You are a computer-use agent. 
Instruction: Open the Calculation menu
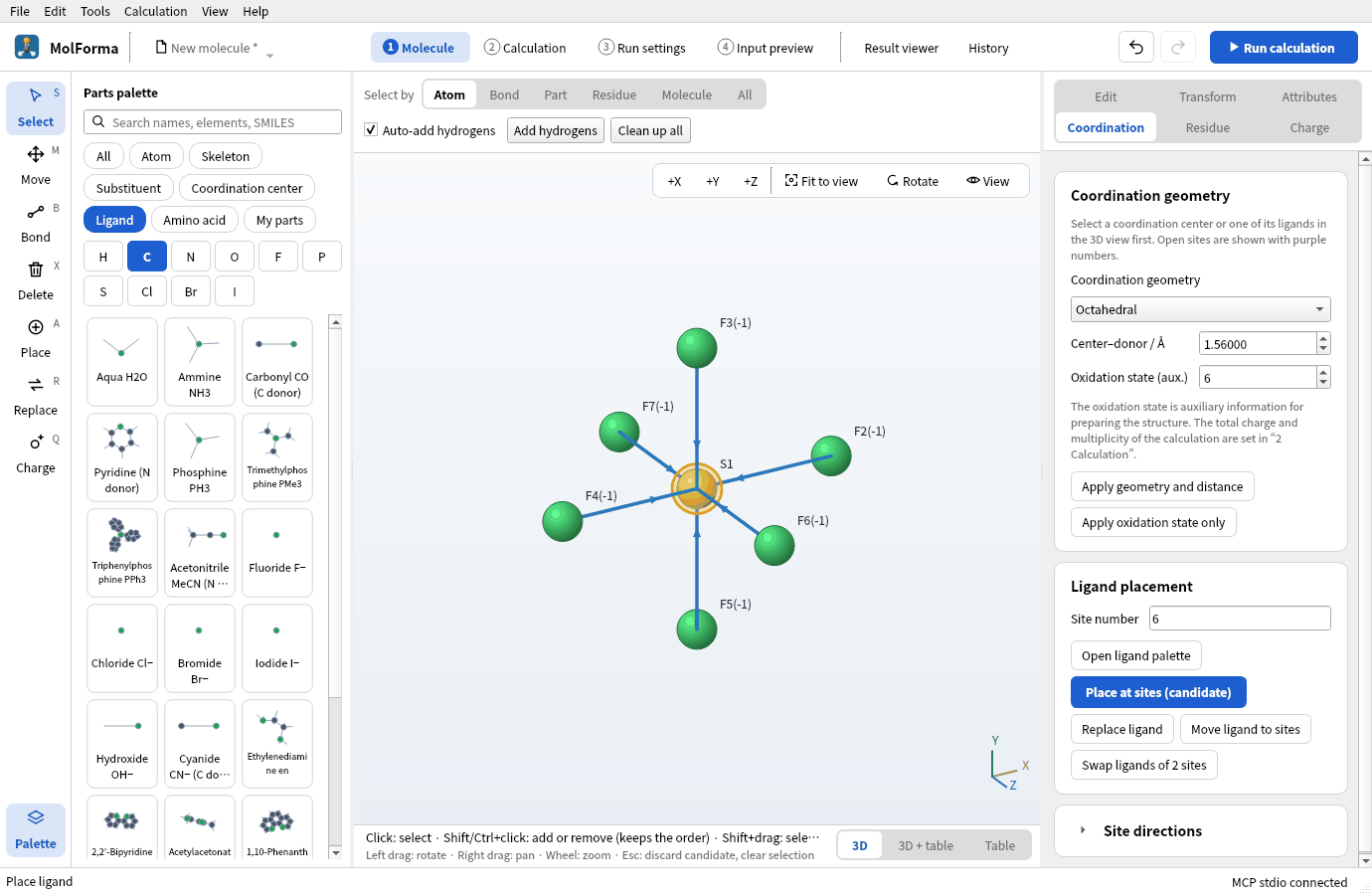click(x=155, y=11)
